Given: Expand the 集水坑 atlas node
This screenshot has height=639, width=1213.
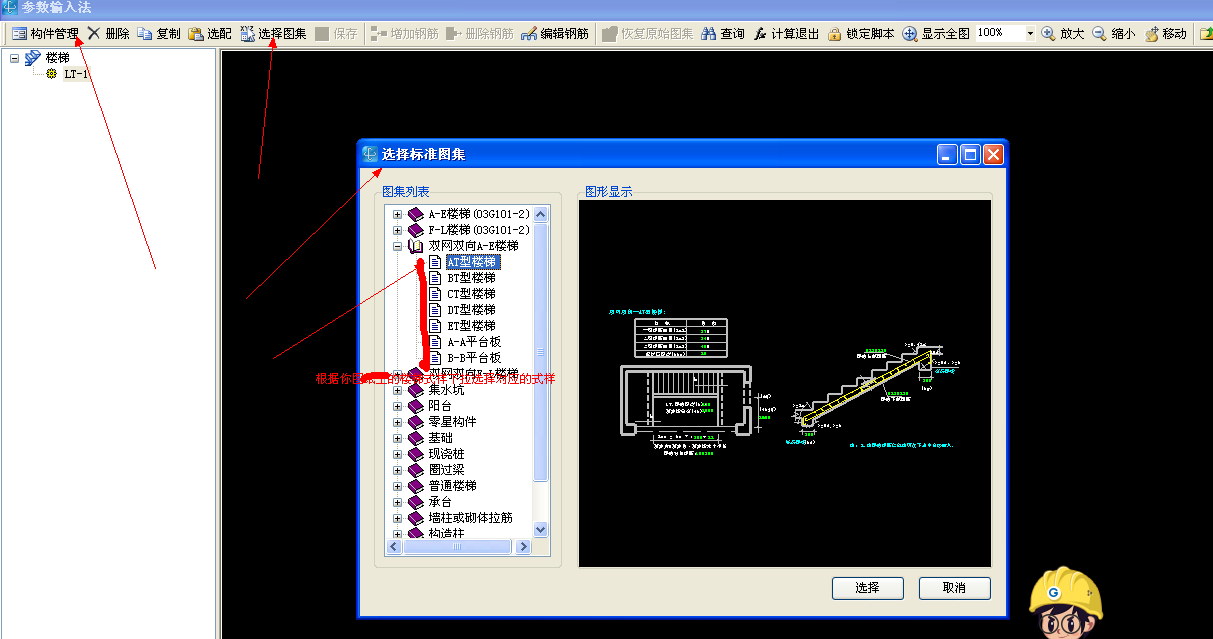Looking at the screenshot, I should (x=397, y=390).
